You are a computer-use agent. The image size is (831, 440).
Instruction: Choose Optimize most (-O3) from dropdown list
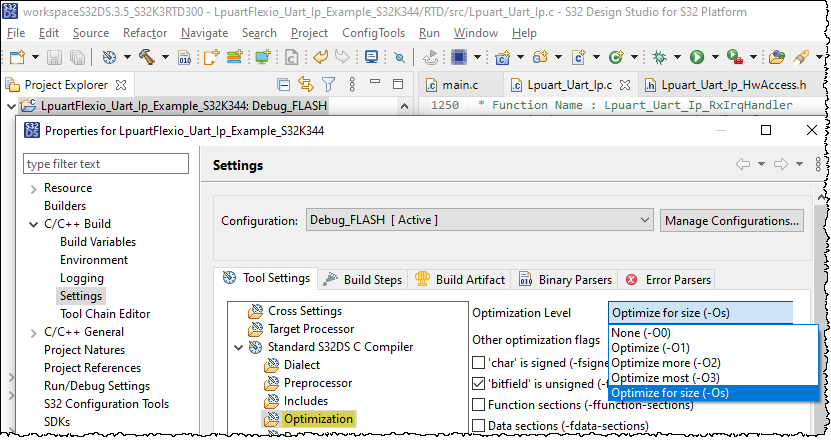point(664,377)
